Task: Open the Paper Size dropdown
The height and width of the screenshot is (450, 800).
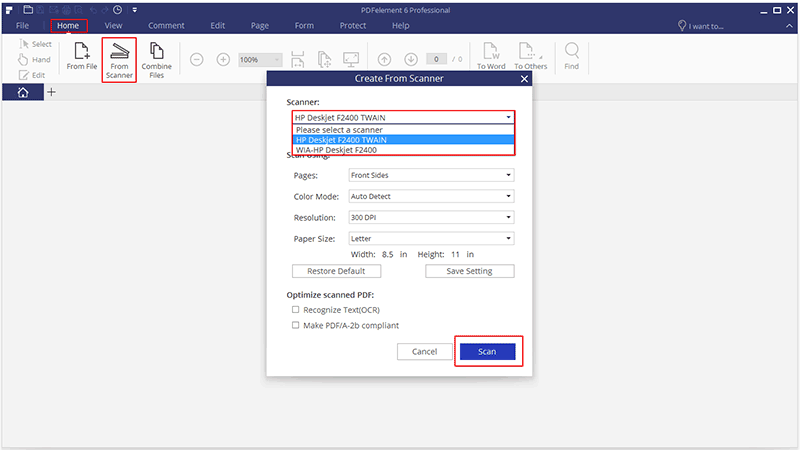Action: point(431,239)
